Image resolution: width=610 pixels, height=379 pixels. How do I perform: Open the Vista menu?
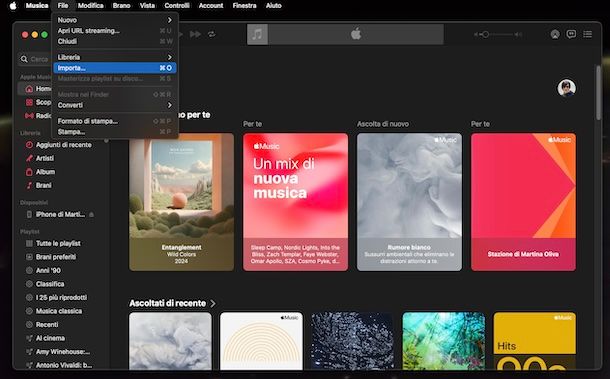point(147,6)
